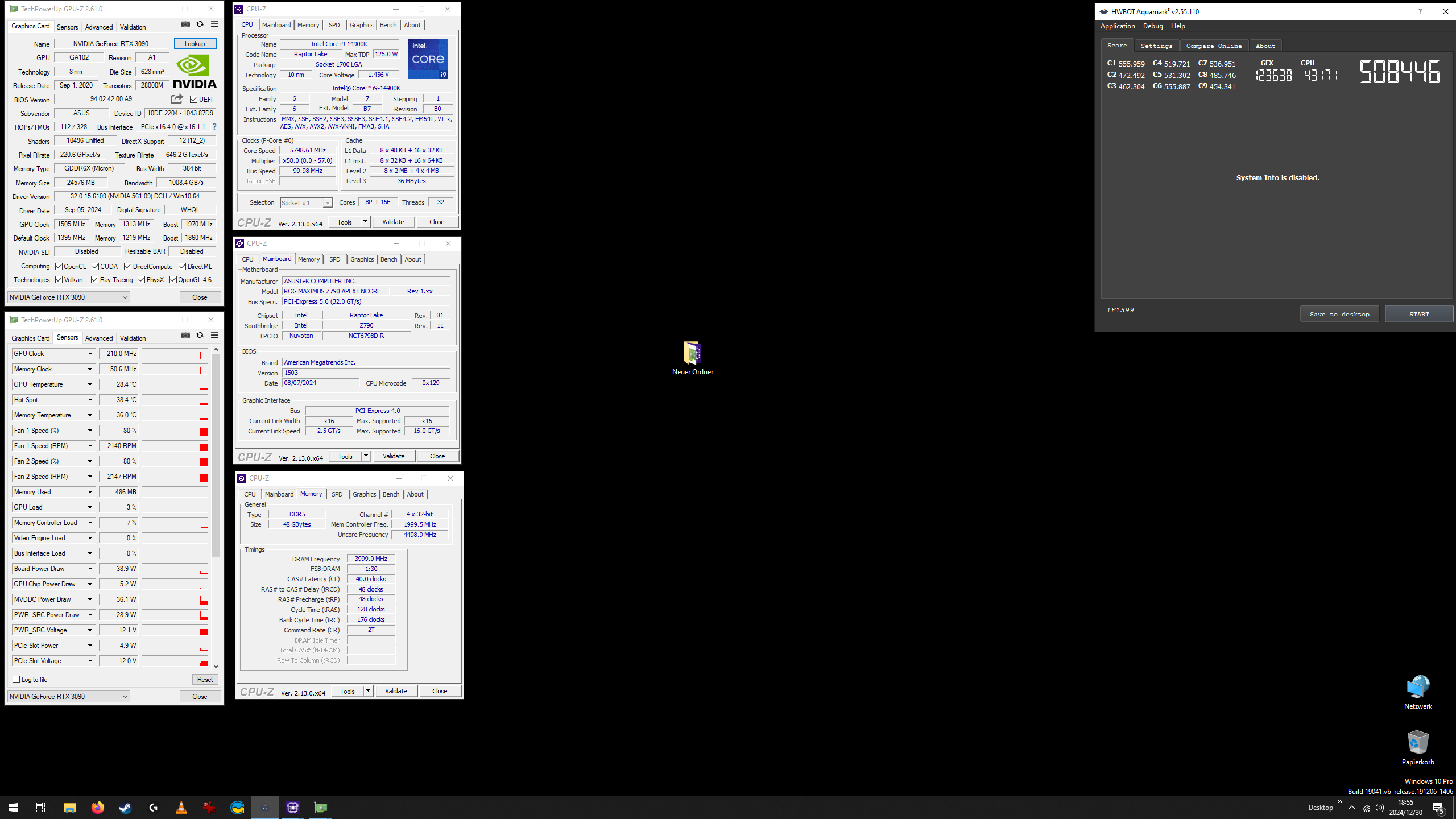Open Neuer Ordner folder on desktop
Image resolution: width=1456 pixels, height=819 pixels.
tap(692, 358)
